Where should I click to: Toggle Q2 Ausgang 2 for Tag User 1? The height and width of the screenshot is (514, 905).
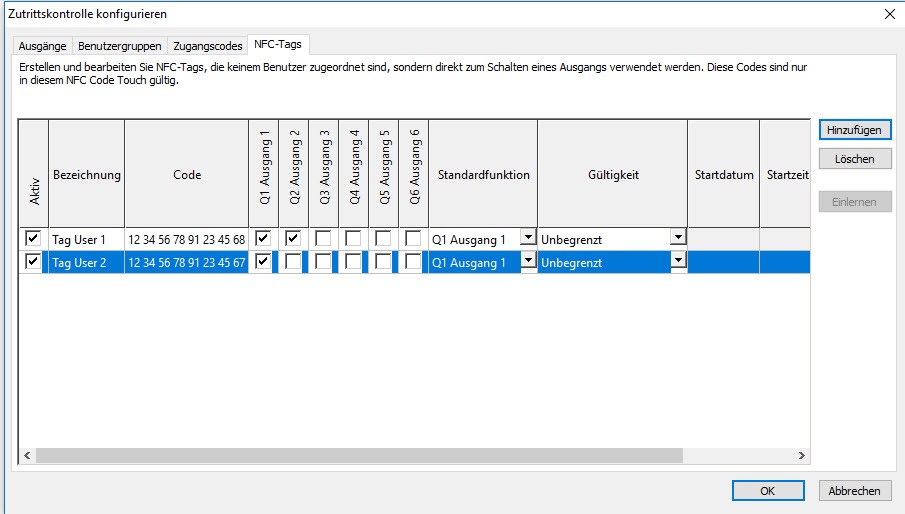point(293,238)
